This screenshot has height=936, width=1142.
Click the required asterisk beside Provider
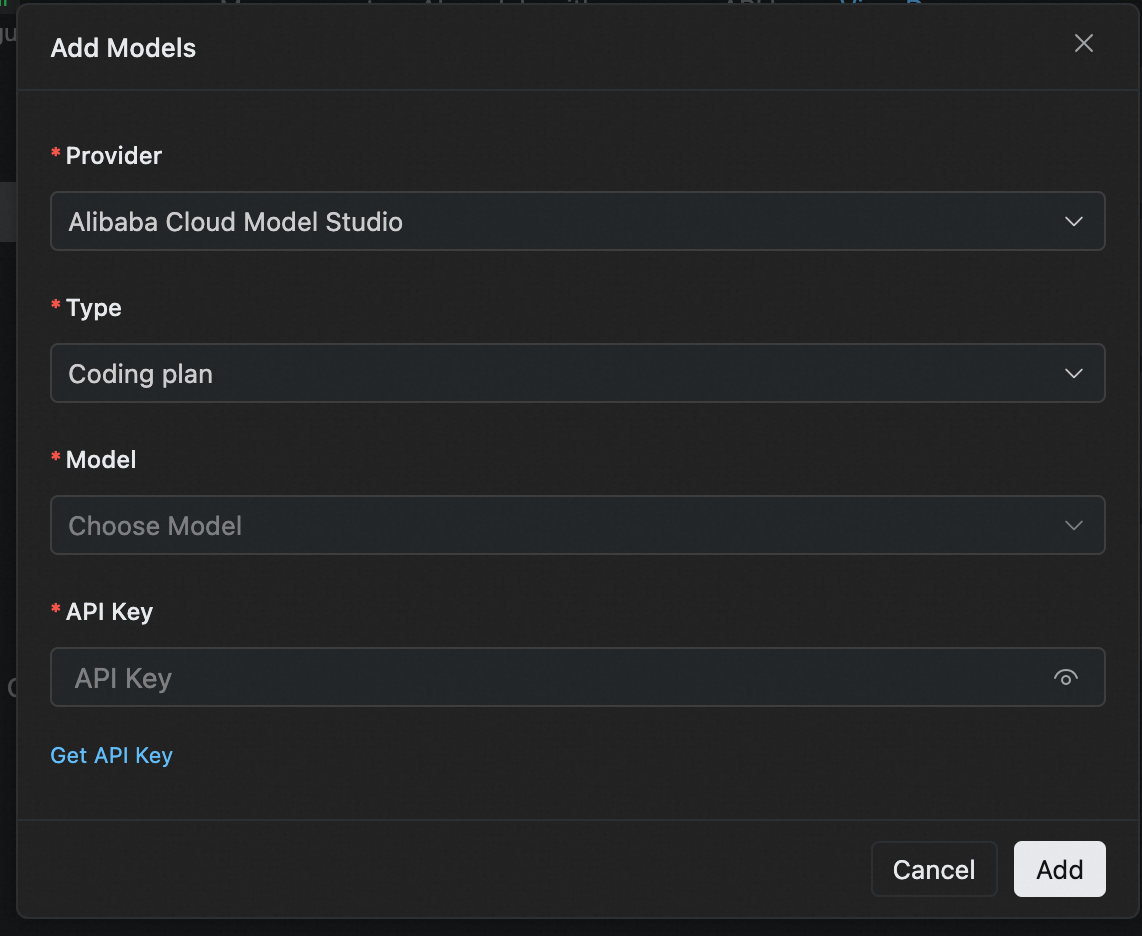tap(55, 155)
